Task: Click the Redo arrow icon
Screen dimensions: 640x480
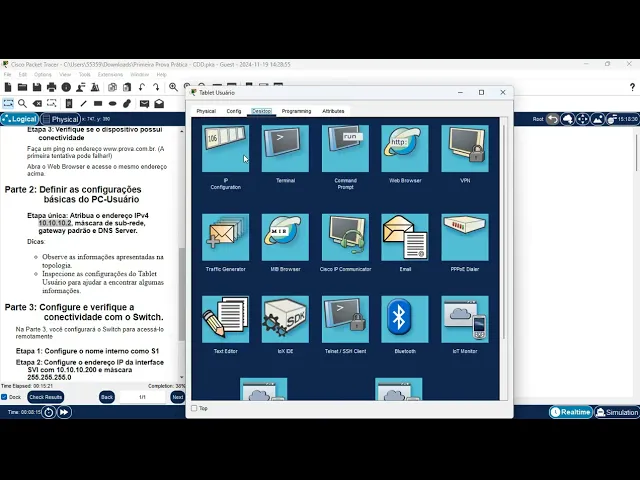Action: click(x=156, y=87)
